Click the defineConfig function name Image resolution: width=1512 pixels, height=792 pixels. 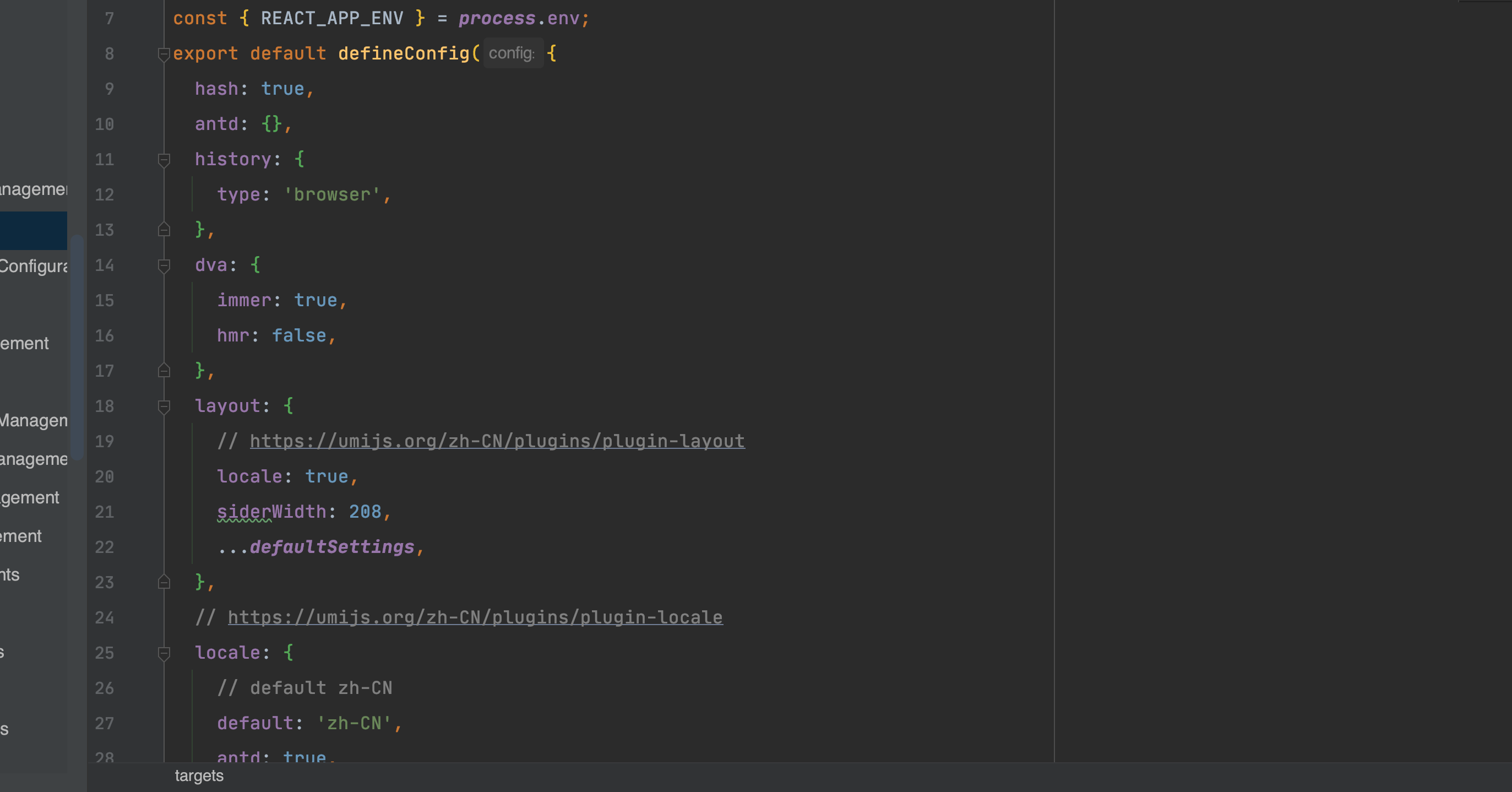coord(404,53)
